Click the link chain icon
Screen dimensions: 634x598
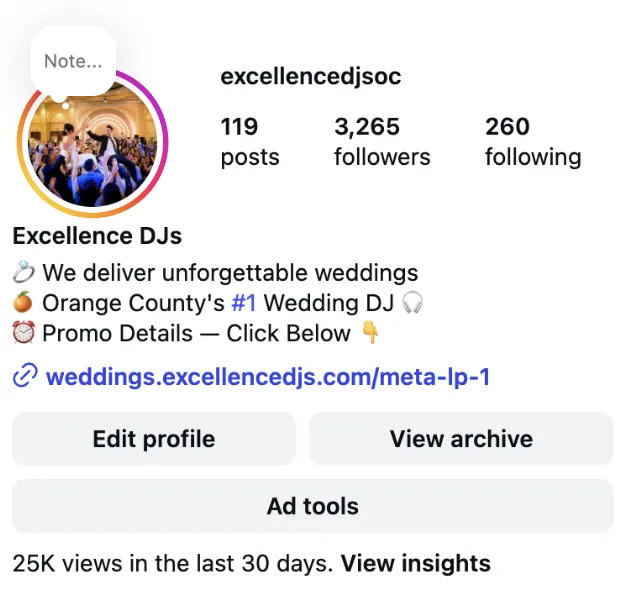click(25, 376)
